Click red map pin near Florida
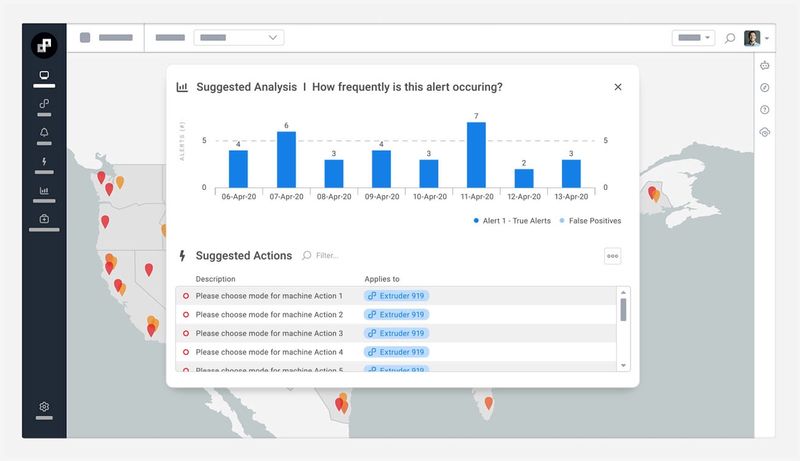 click(x=488, y=403)
